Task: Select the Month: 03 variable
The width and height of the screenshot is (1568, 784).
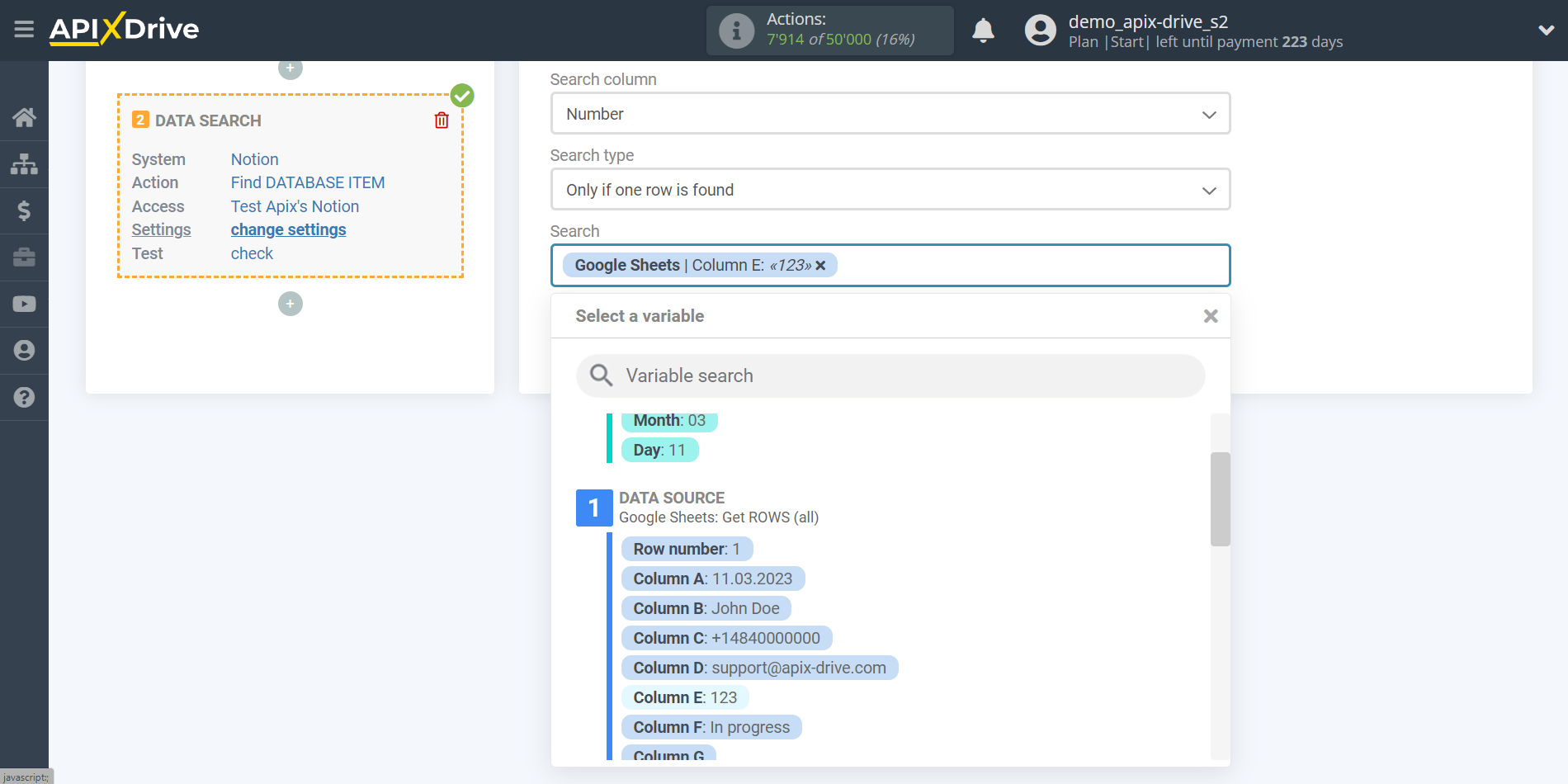Action: click(x=669, y=421)
